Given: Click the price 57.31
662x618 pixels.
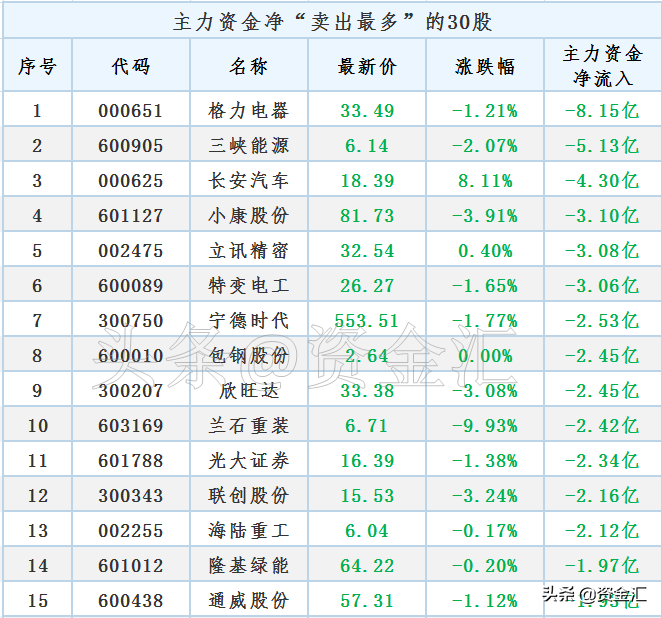Looking at the screenshot, I should [x=367, y=602].
